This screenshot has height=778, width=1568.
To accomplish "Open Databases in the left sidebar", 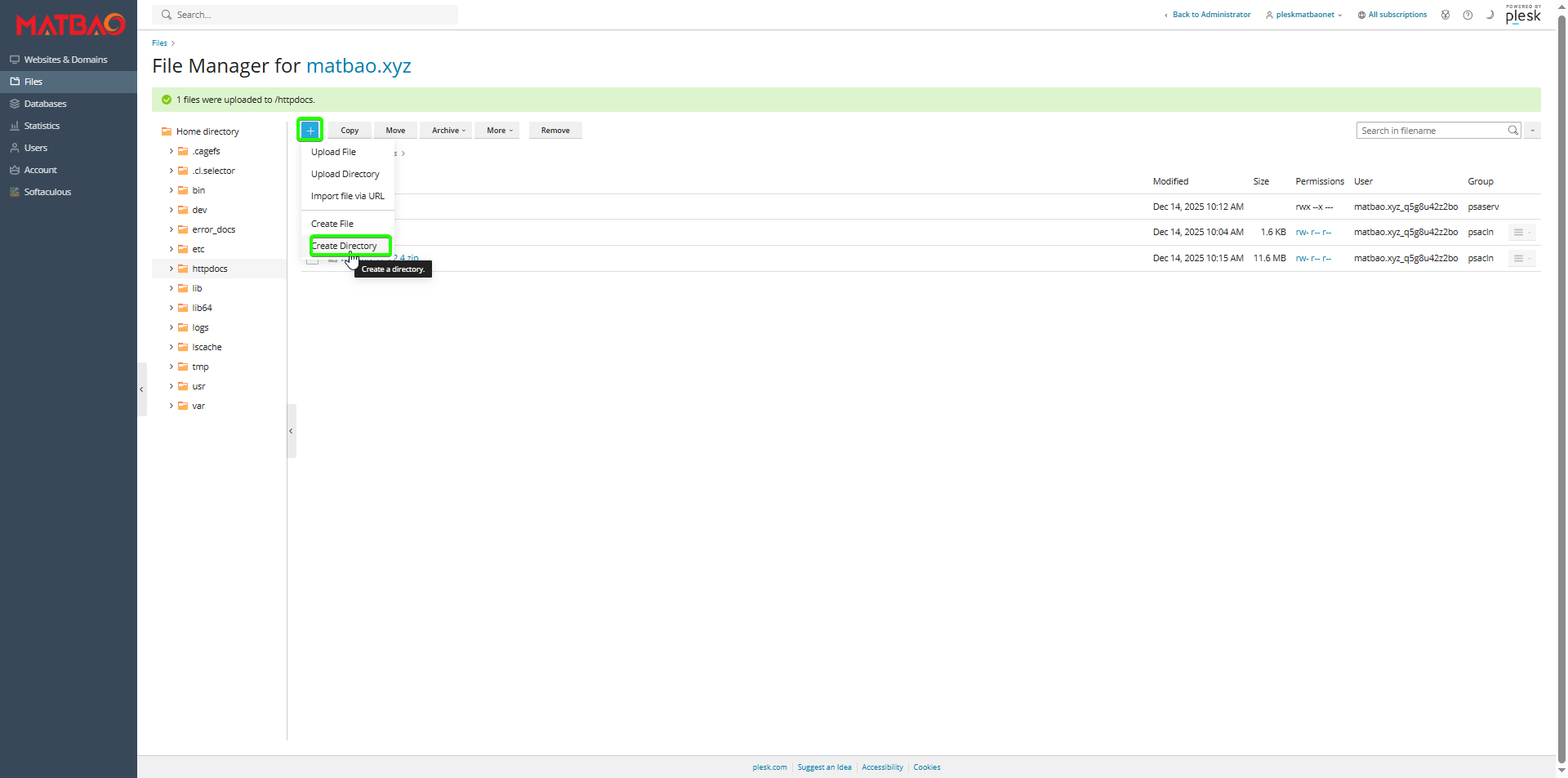I will [45, 104].
